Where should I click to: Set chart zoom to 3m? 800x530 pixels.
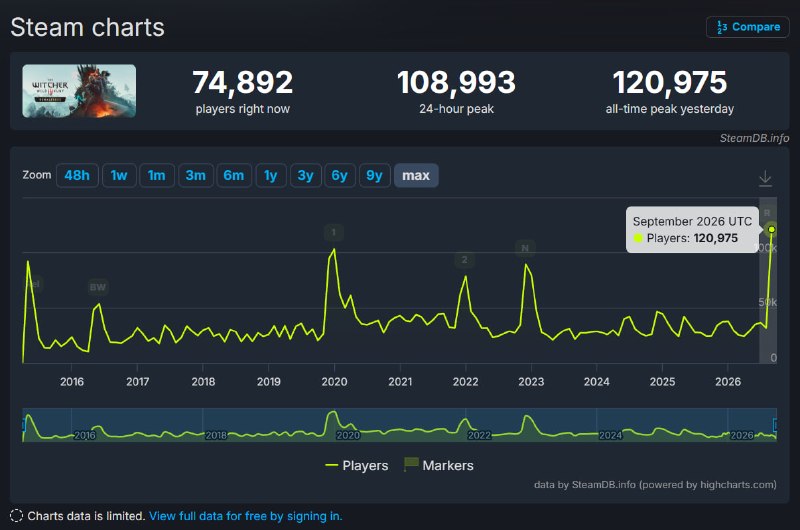(x=195, y=175)
